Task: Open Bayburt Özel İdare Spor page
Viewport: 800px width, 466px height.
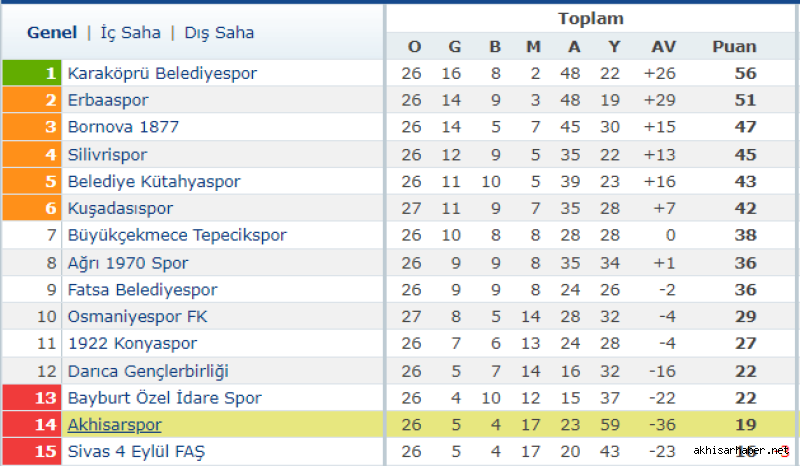Action: pyautogui.click(x=165, y=398)
